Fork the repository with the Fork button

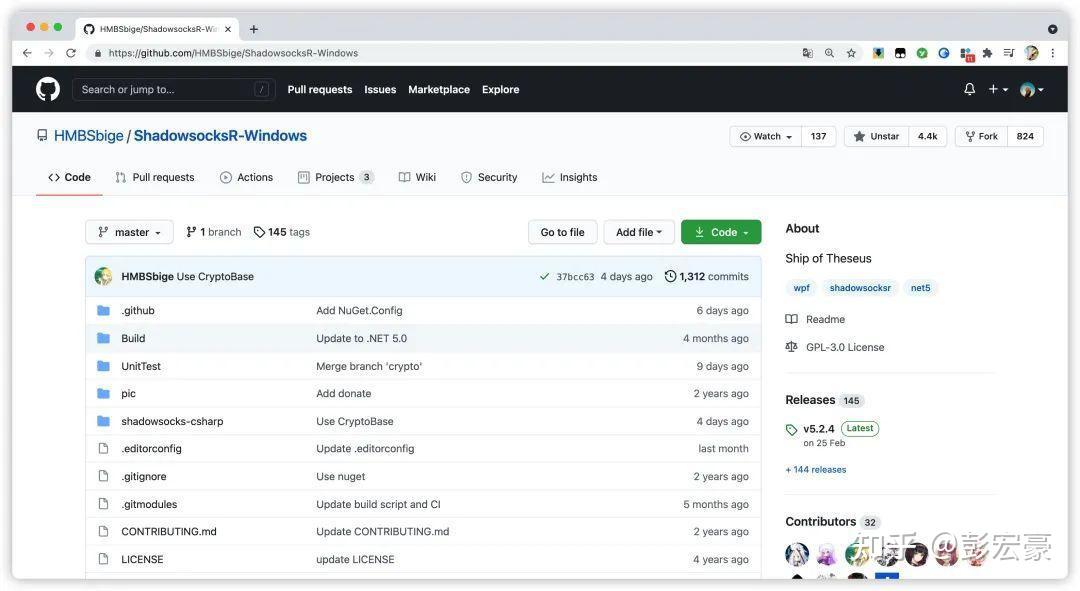pos(981,136)
